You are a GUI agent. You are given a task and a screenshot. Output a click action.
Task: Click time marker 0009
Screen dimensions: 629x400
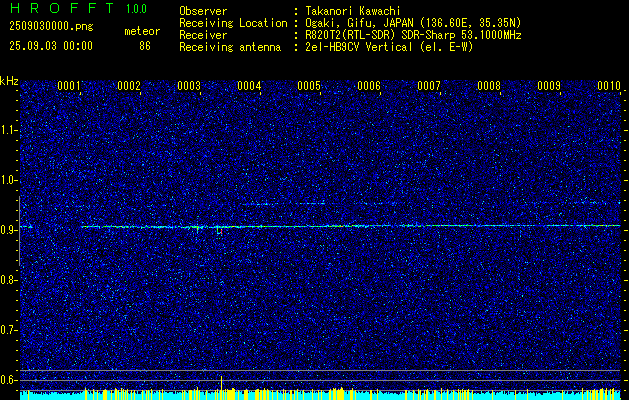point(549,85)
